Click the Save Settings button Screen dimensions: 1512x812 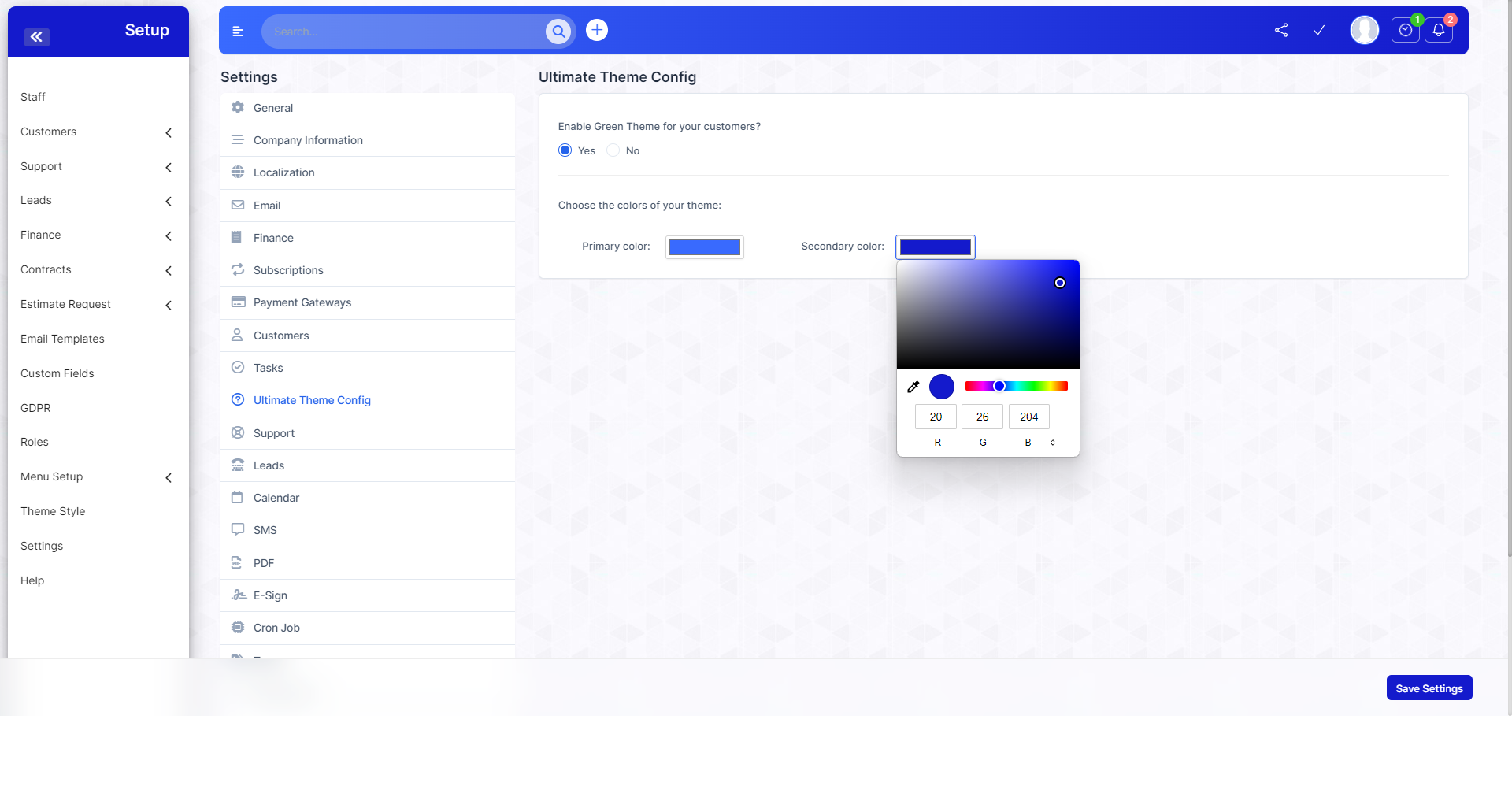pos(1429,687)
